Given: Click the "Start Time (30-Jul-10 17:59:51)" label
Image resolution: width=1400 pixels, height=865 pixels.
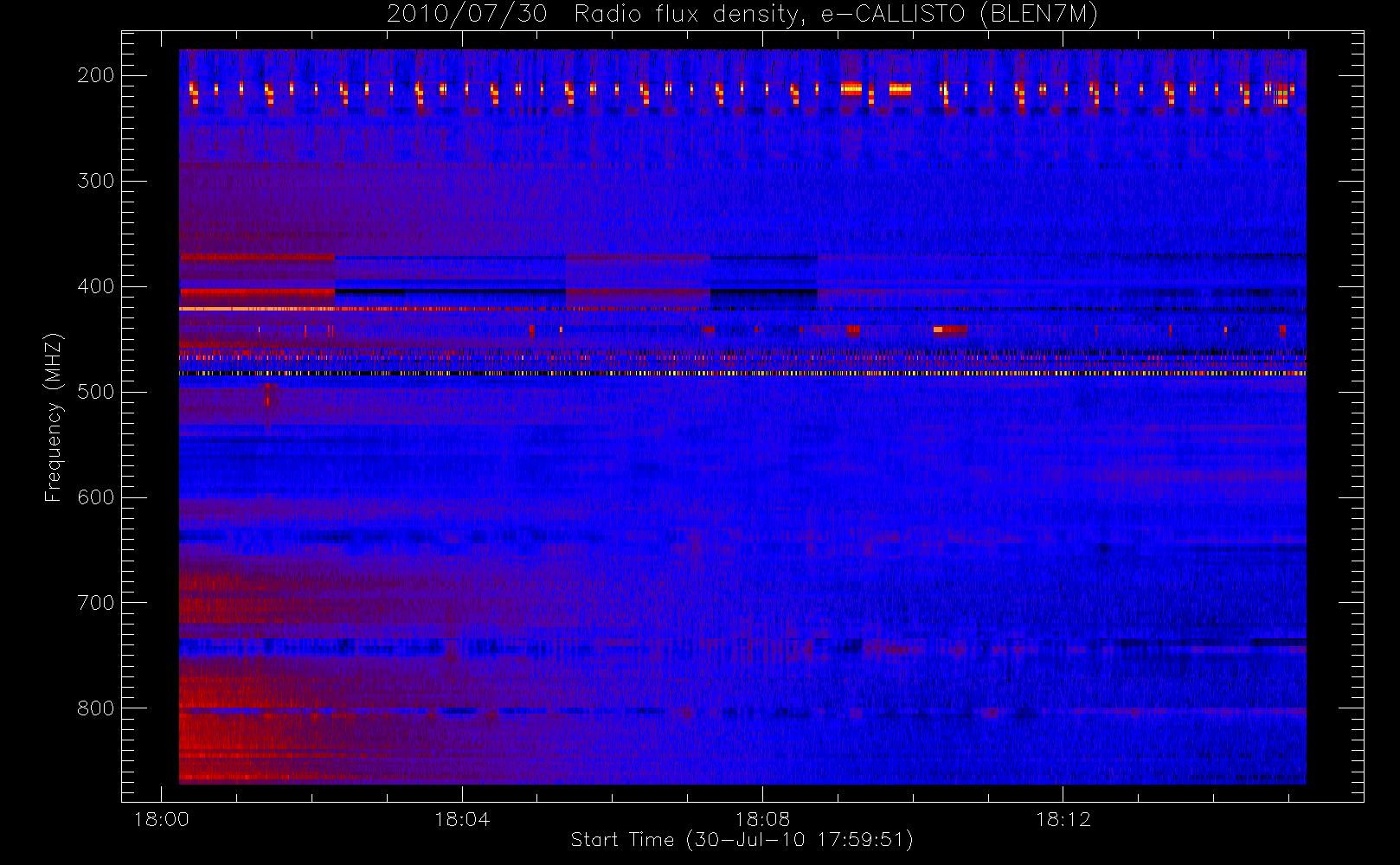Looking at the screenshot, I should [x=742, y=840].
